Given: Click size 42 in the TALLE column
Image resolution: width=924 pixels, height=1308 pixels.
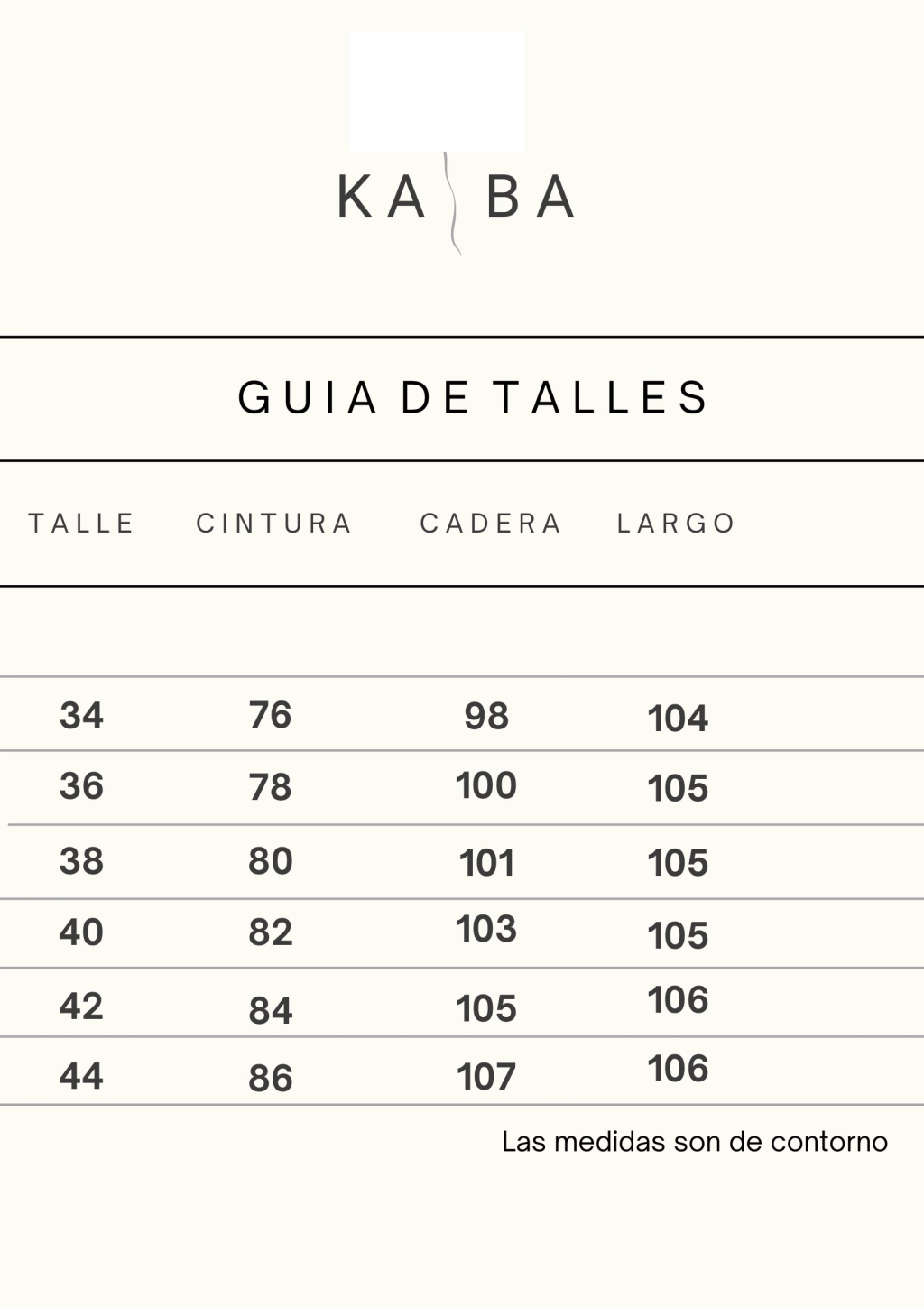Looking at the screenshot, I should (81, 1007).
